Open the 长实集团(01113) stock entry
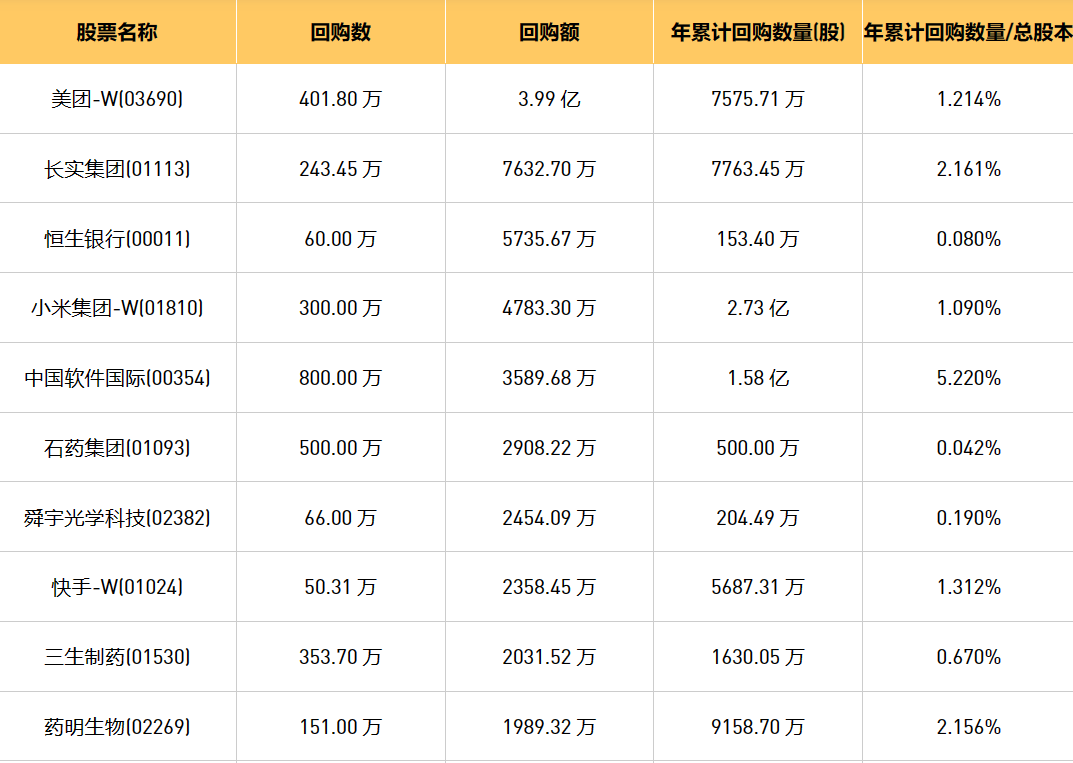The height and width of the screenshot is (763, 1073). 117,169
